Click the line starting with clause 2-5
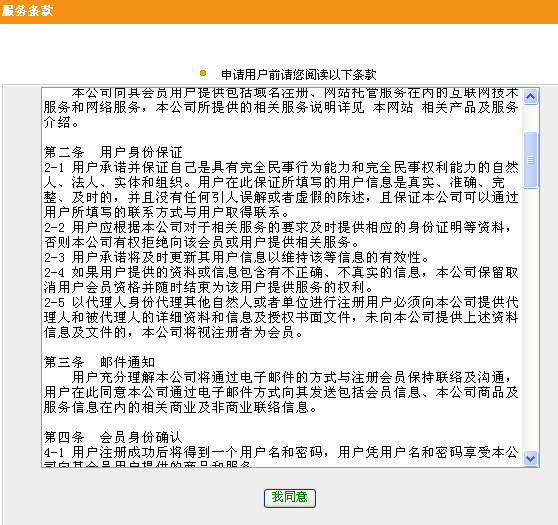This screenshot has height=525, width=558. click(281, 302)
